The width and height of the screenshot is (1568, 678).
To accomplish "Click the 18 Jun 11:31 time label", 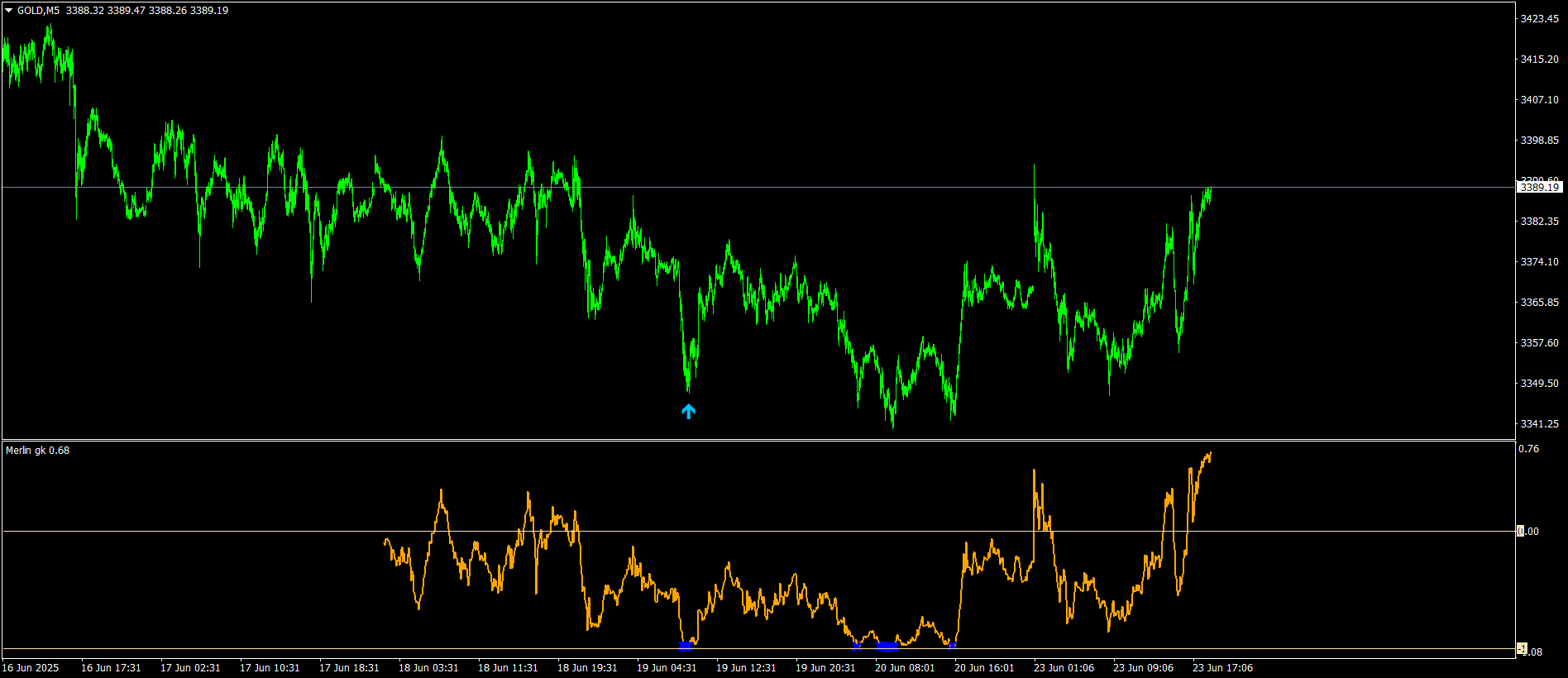I will [x=508, y=668].
